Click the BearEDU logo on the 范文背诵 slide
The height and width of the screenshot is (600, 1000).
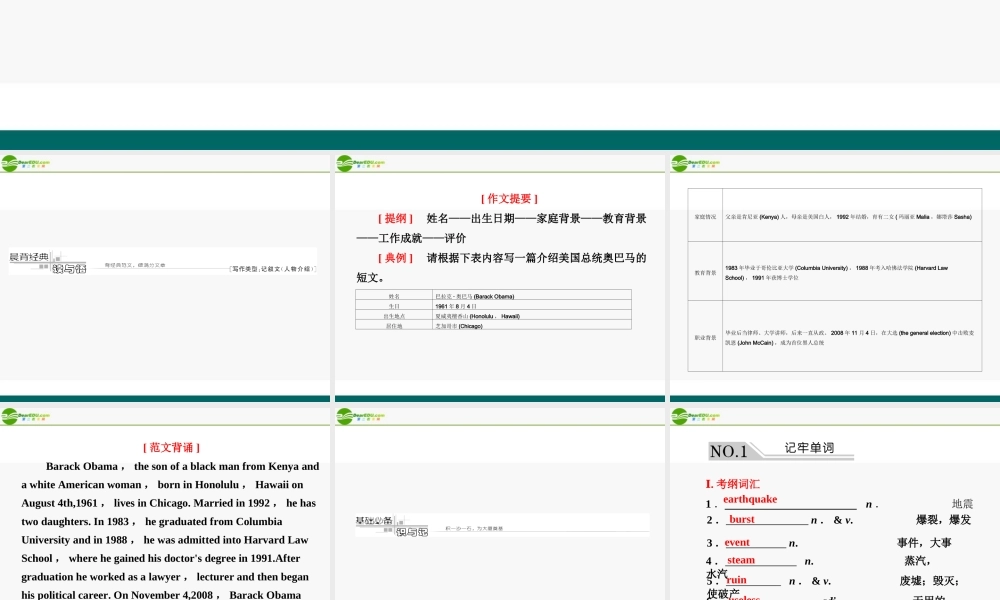tap(26, 416)
